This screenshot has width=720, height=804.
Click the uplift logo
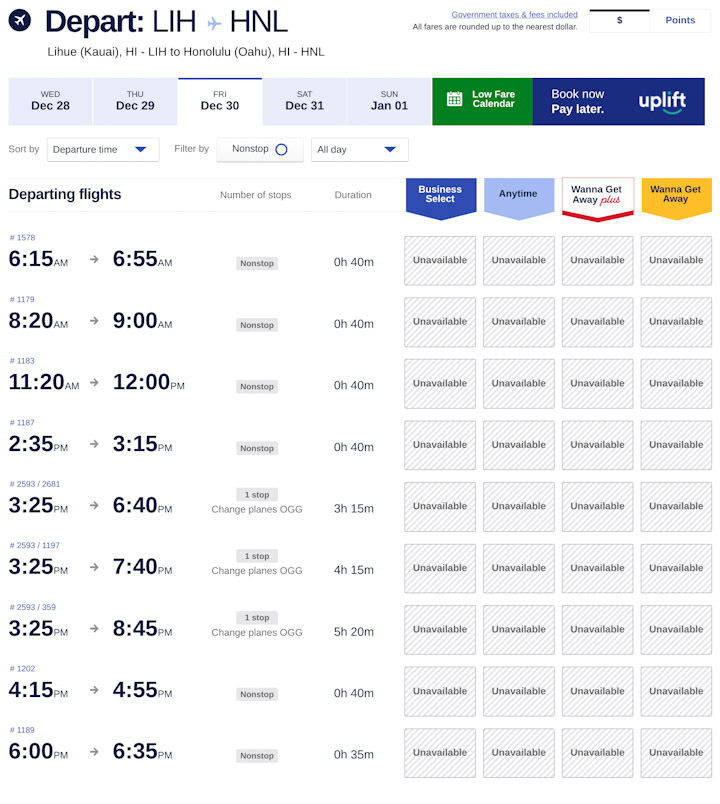click(662, 102)
